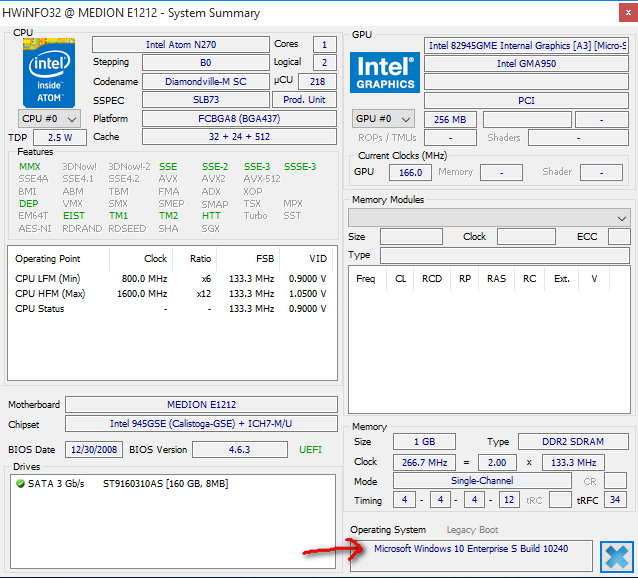The height and width of the screenshot is (578, 638).
Task: Click the 2.5 W TDP value
Action: point(60,137)
